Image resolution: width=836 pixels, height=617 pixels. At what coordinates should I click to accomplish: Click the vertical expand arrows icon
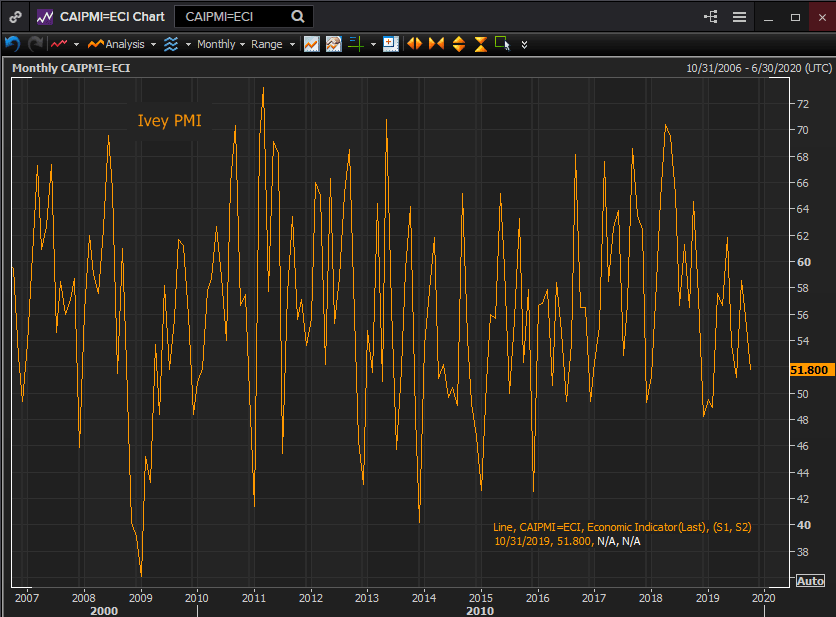tap(459, 44)
